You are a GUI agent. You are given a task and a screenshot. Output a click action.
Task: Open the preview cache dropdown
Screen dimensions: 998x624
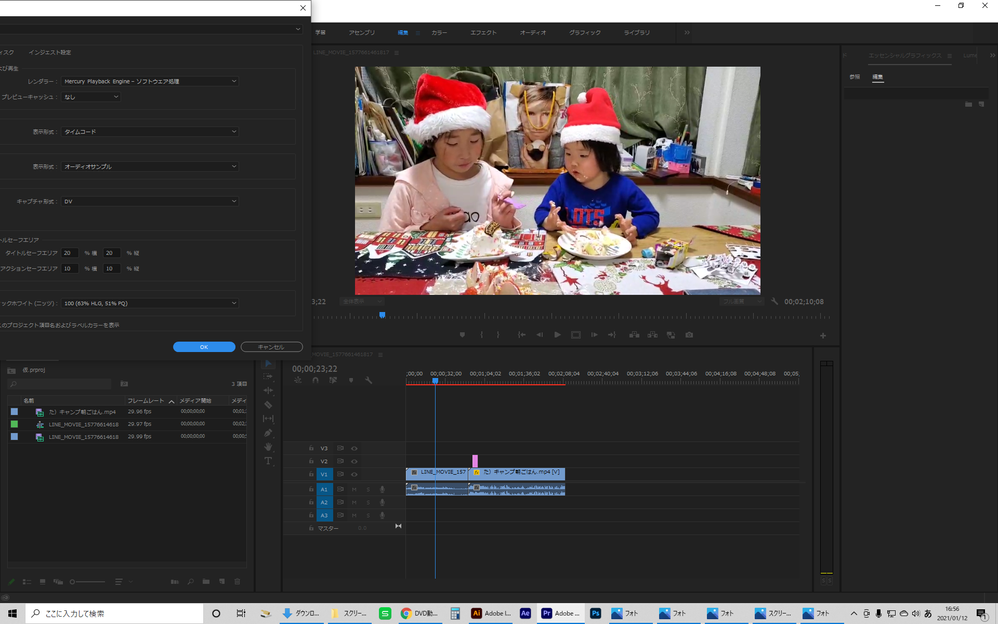click(91, 97)
